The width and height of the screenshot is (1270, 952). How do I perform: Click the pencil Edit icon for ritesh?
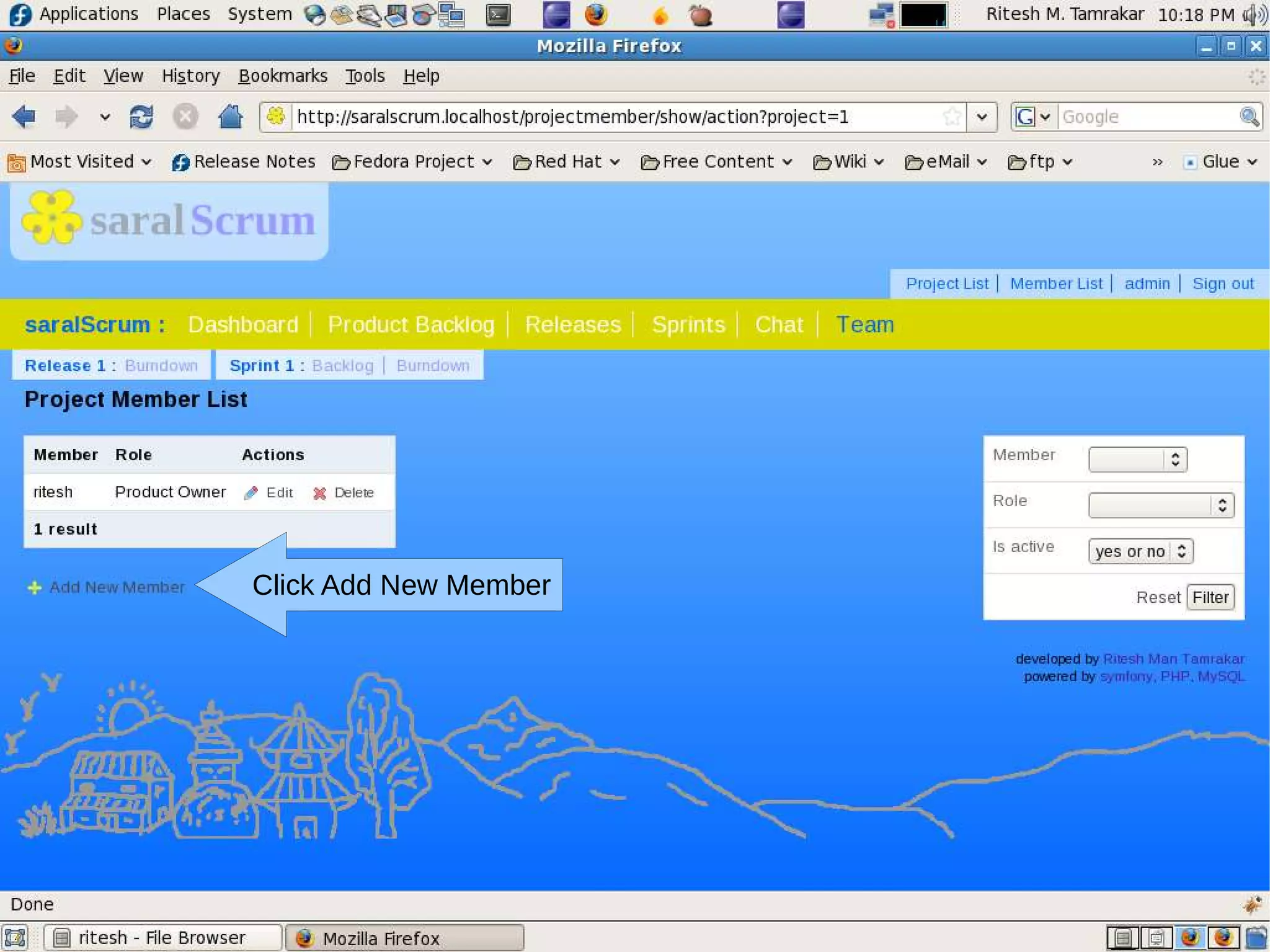pos(251,493)
